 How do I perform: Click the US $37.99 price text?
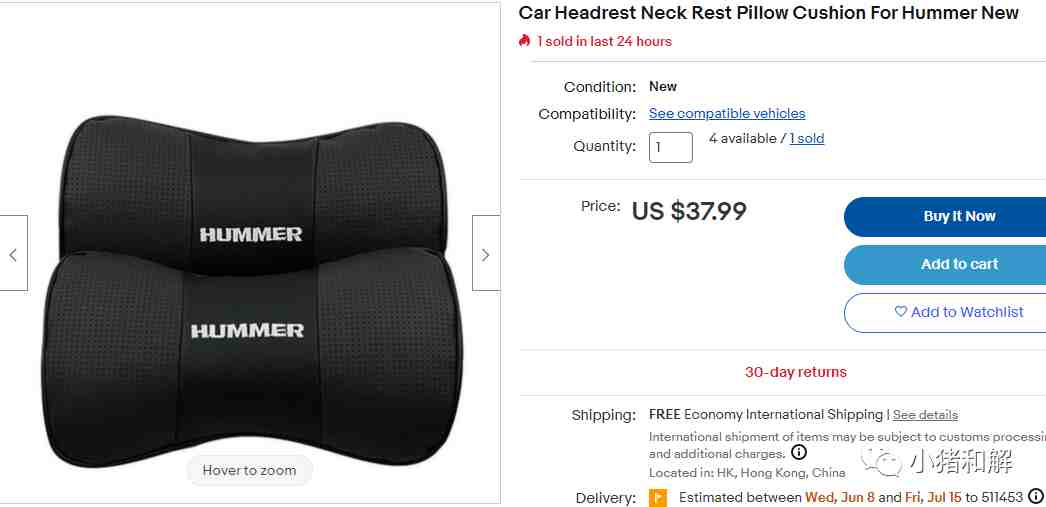click(x=689, y=211)
